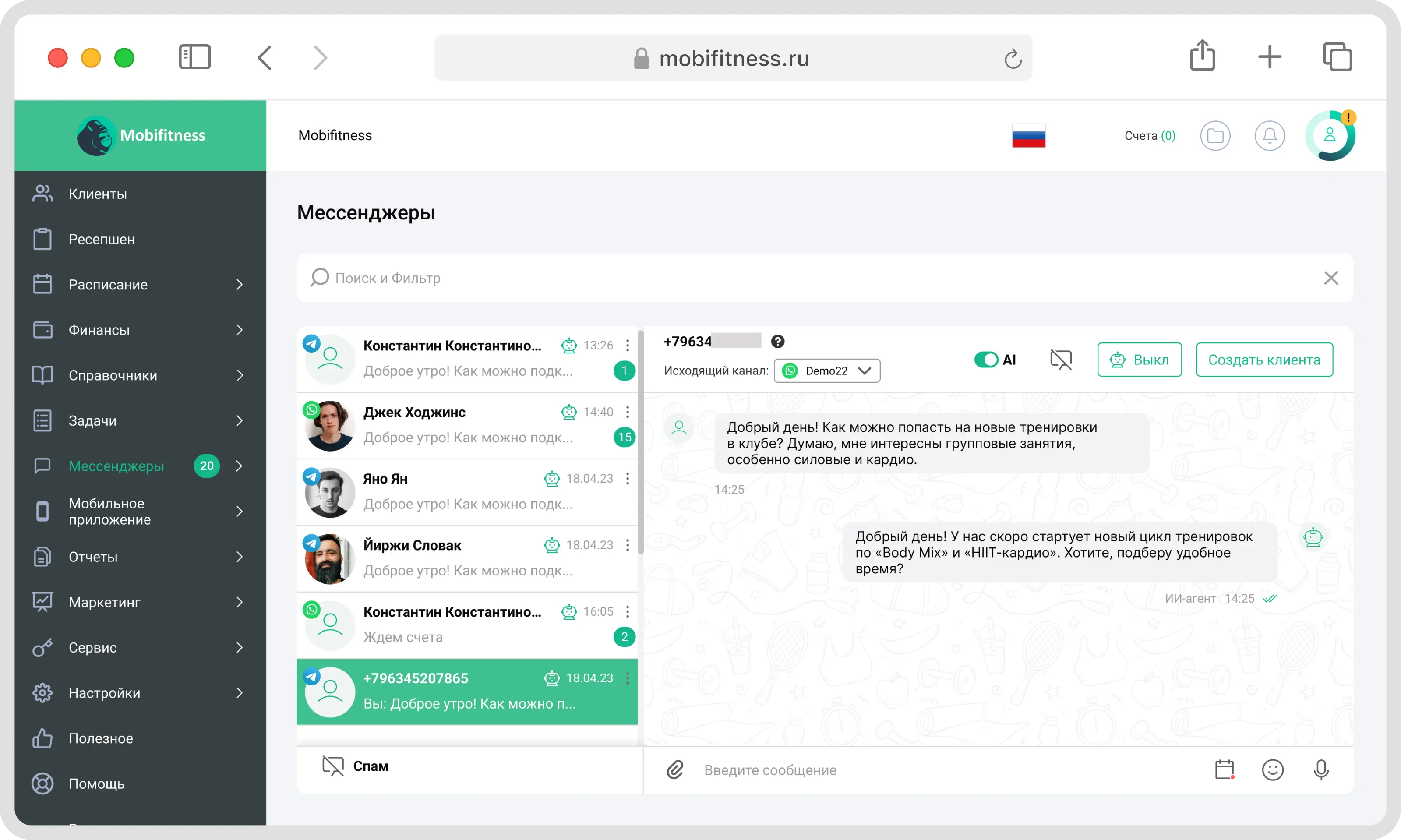Screen dimensions: 1401x840
Task: Open the emoji picker in message box
Action: point(1273,770)
